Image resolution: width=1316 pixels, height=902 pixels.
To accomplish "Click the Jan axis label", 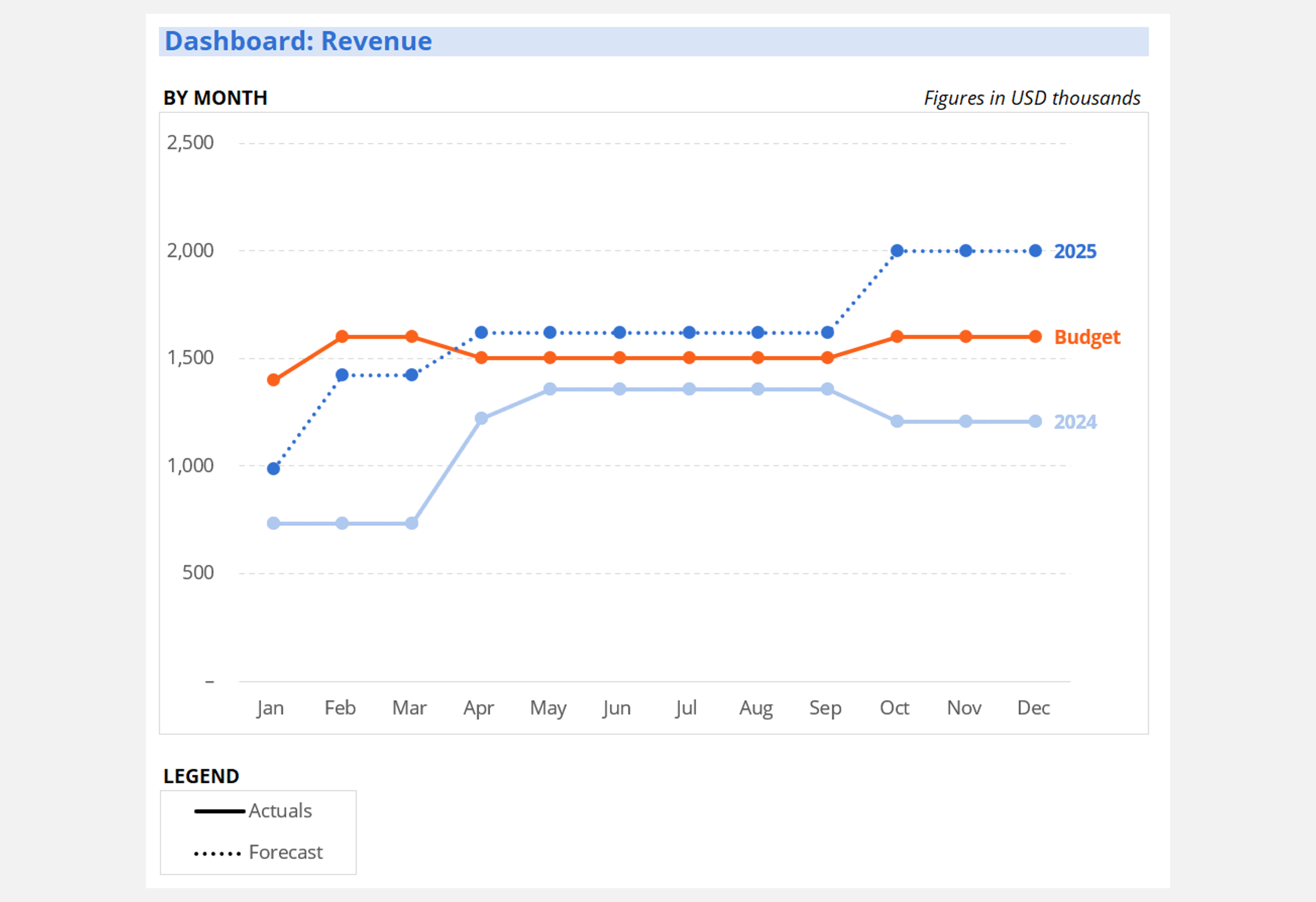I will point(270,708).
